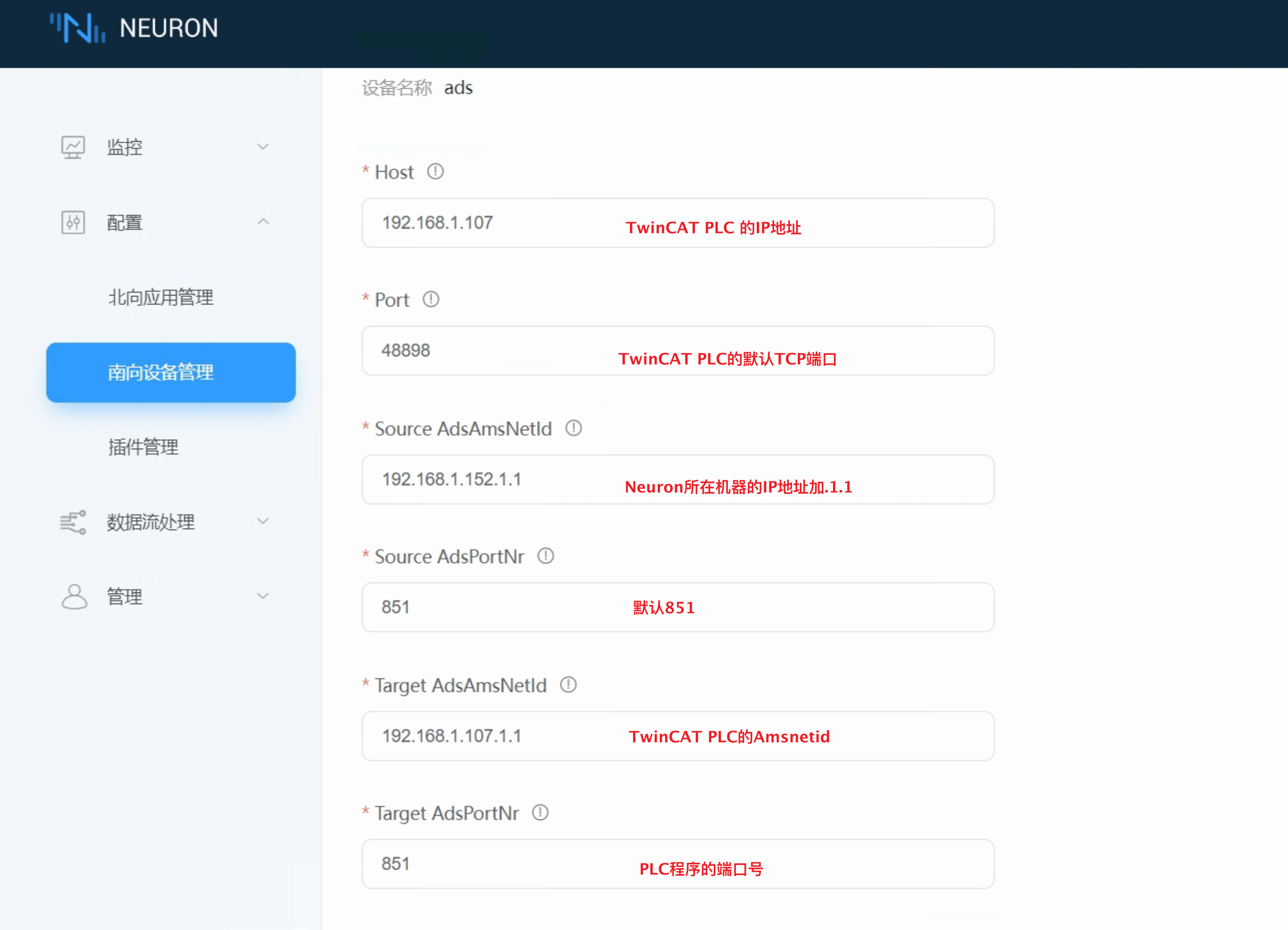The image size is (1288, 930).
Task: Click the Neuron logo icon
Action: coord(78,28)
